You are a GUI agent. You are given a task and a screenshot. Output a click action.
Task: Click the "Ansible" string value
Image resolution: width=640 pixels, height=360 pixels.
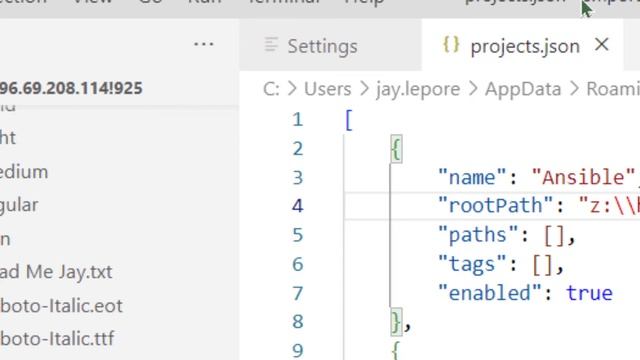point(584,178)
